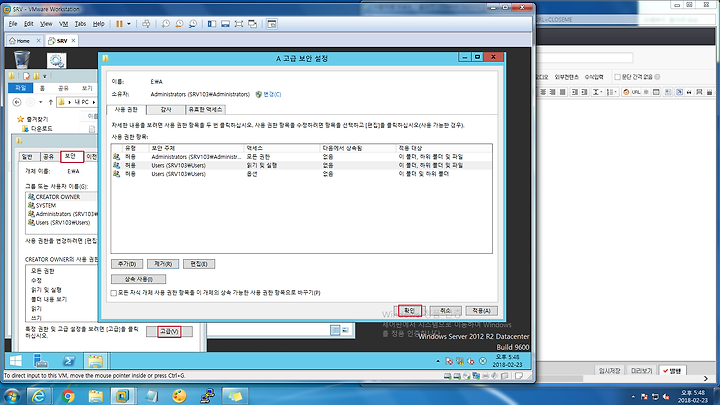720x405 pixels.
Task: Open VMware File menu
Action: pos(13,24)
